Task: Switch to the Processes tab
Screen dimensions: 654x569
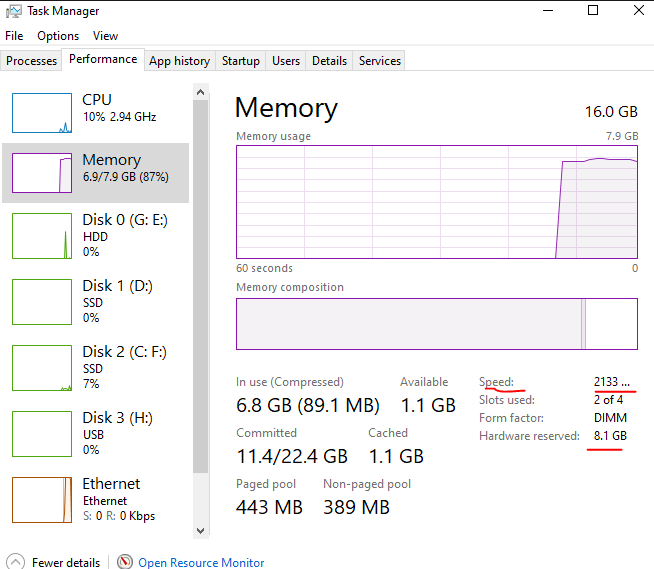Action: click(31, 61)
